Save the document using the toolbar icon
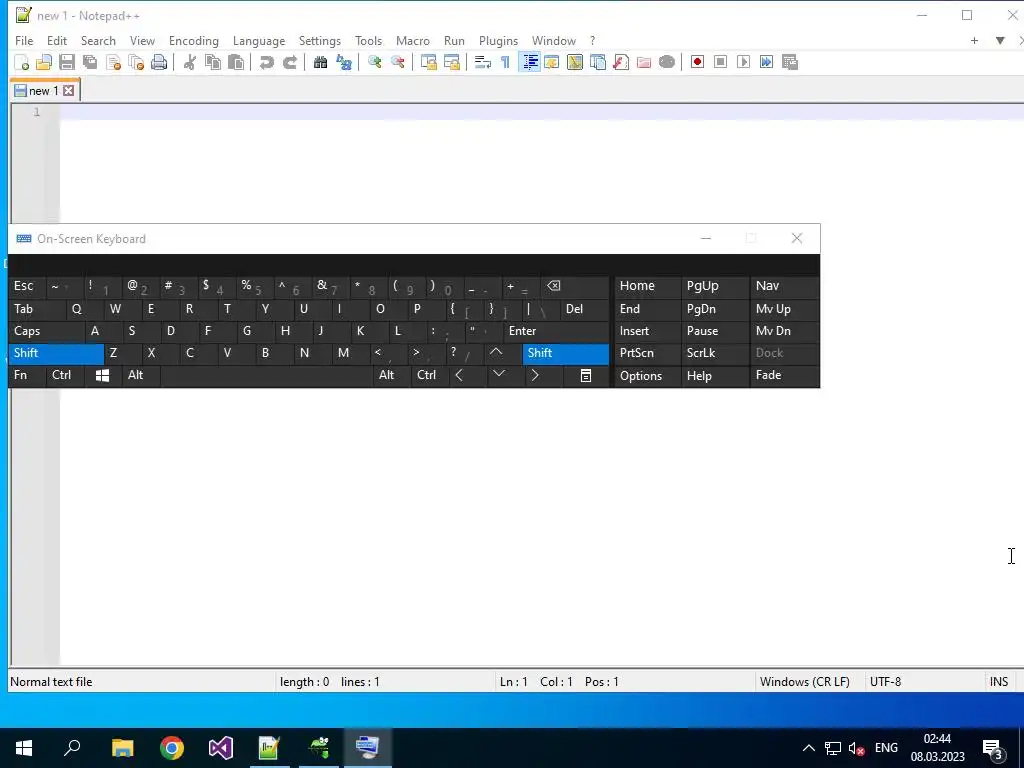This screenshot has width=1024, height=768. click(67, 62)
